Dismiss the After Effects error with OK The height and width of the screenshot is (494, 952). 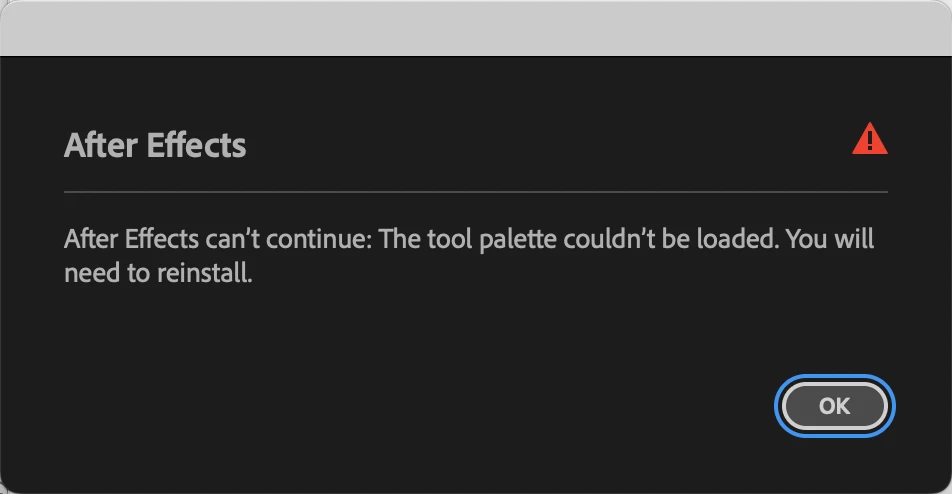pos(834,406)
